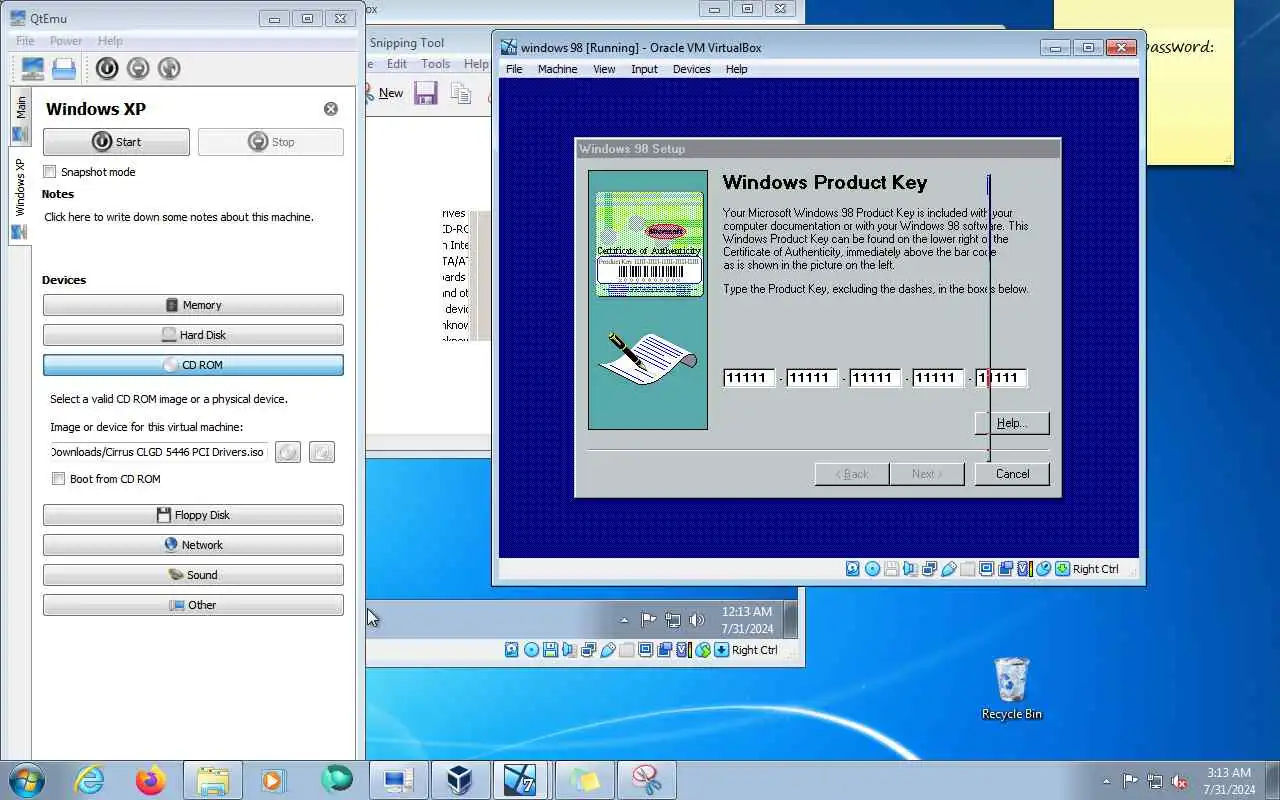Viewport: 1280px width, 800px height.
Task: Close the Windows XP machine tab
Action: tap(331, 109)
